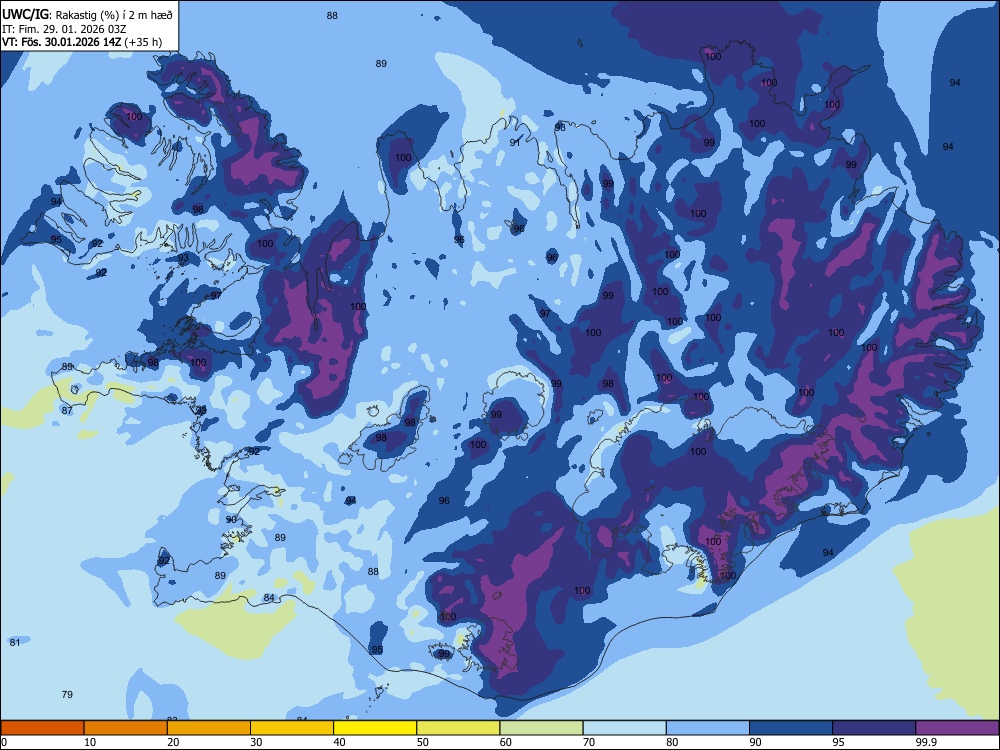Click the '87' humidity value on the map
Viewport: 1000px width, 750px height.
[x=67, y=411]
